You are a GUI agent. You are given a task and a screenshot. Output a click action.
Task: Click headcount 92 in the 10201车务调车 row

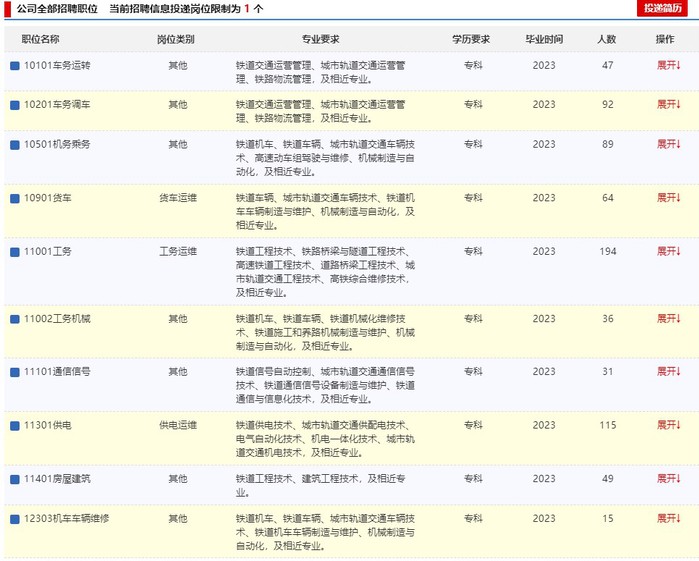coord(608,105)
